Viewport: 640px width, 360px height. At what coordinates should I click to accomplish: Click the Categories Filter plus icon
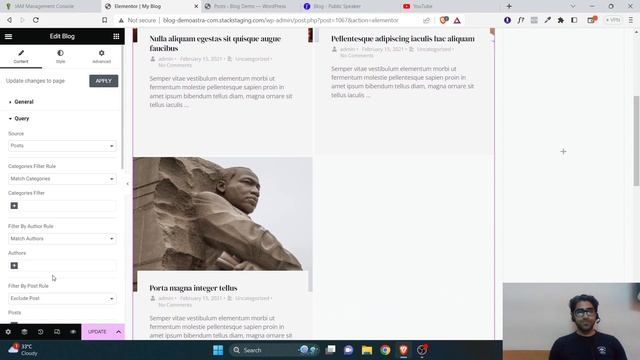coord(14,206)
